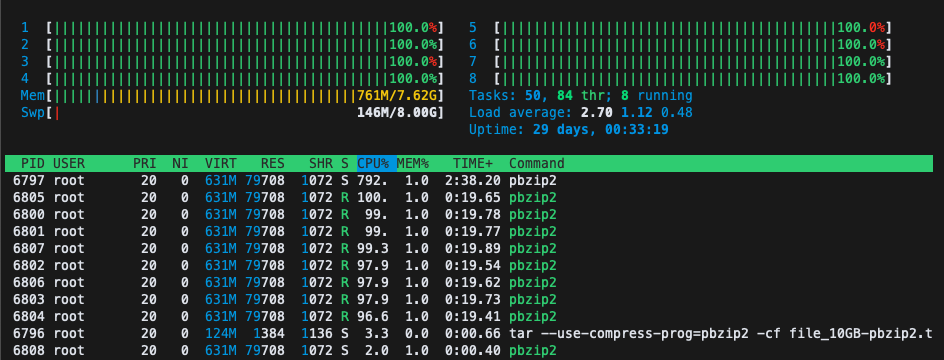
Task: Click the CPU 6 usage bar
Action: click(692, 45)
